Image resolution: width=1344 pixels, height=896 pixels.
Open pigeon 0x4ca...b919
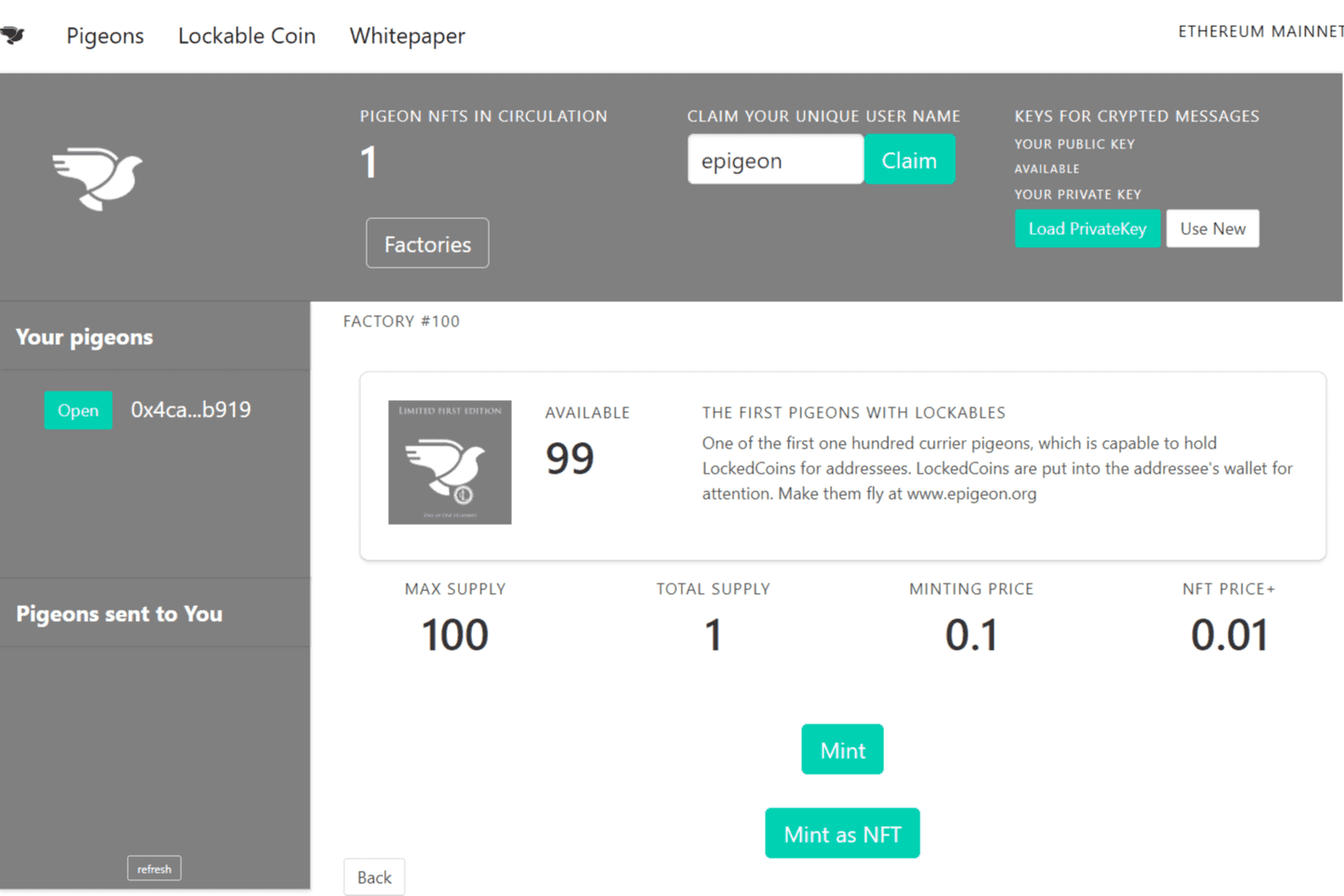78,410
